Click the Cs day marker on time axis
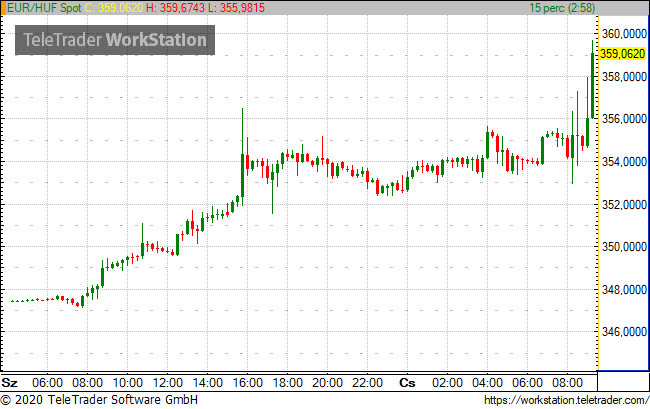The image size is (650, 409). click(407, 382)
